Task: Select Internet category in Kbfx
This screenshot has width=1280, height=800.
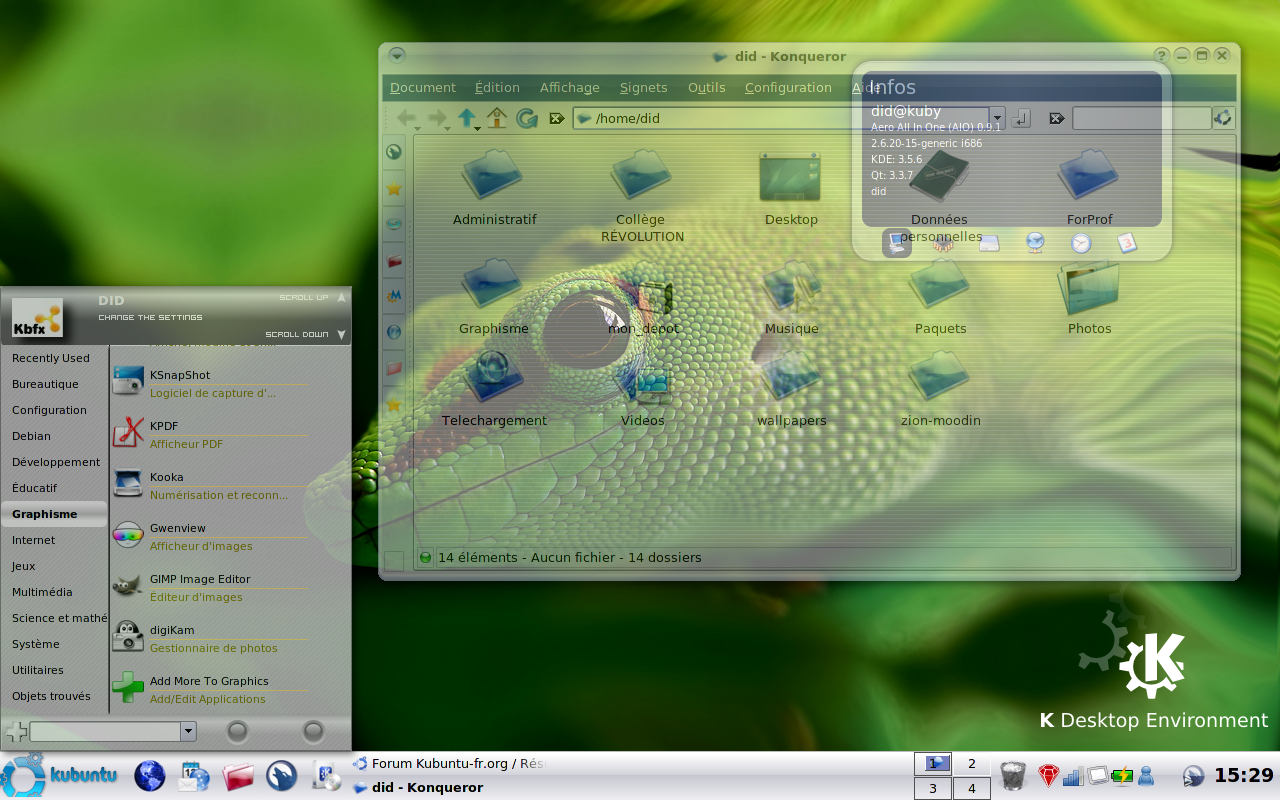Action: coord(54,540)
